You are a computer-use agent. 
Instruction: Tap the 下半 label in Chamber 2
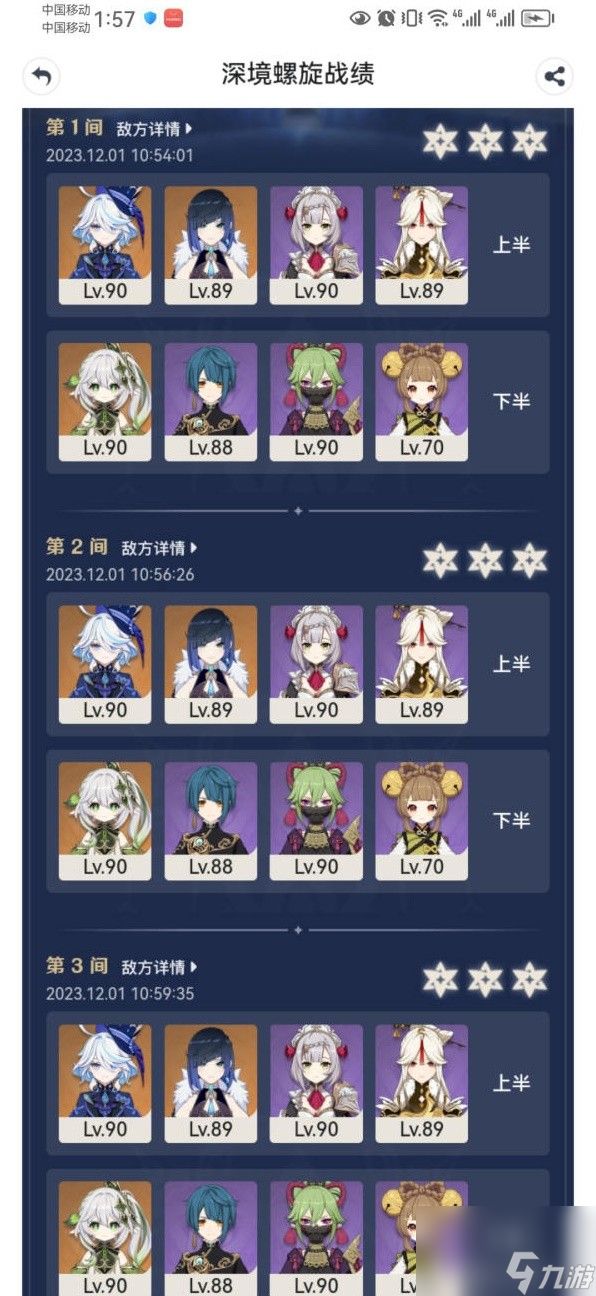pyautogui.click(x=511, y=821)
